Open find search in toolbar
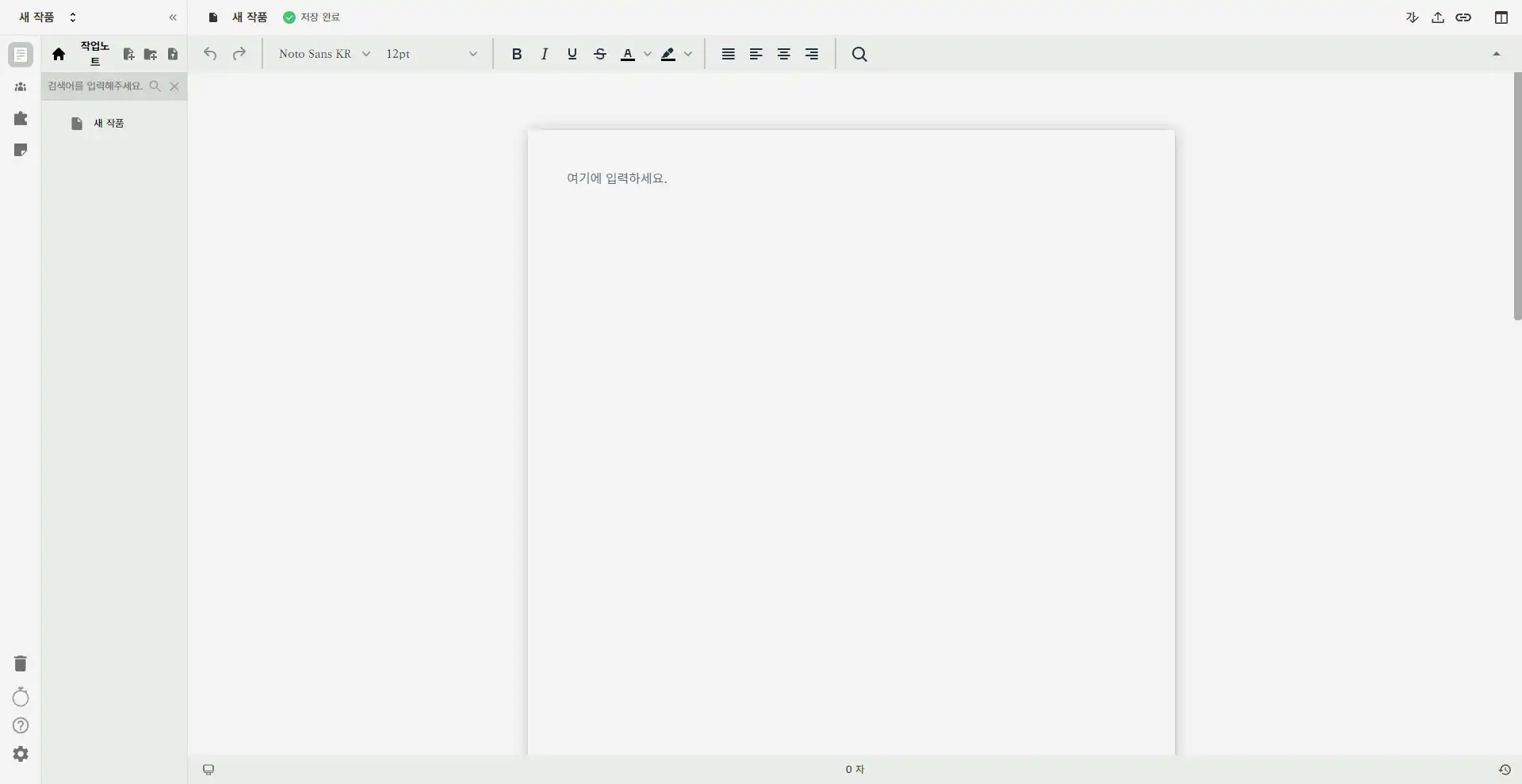This screenshot has height=784, width=1522. (859, 54)
